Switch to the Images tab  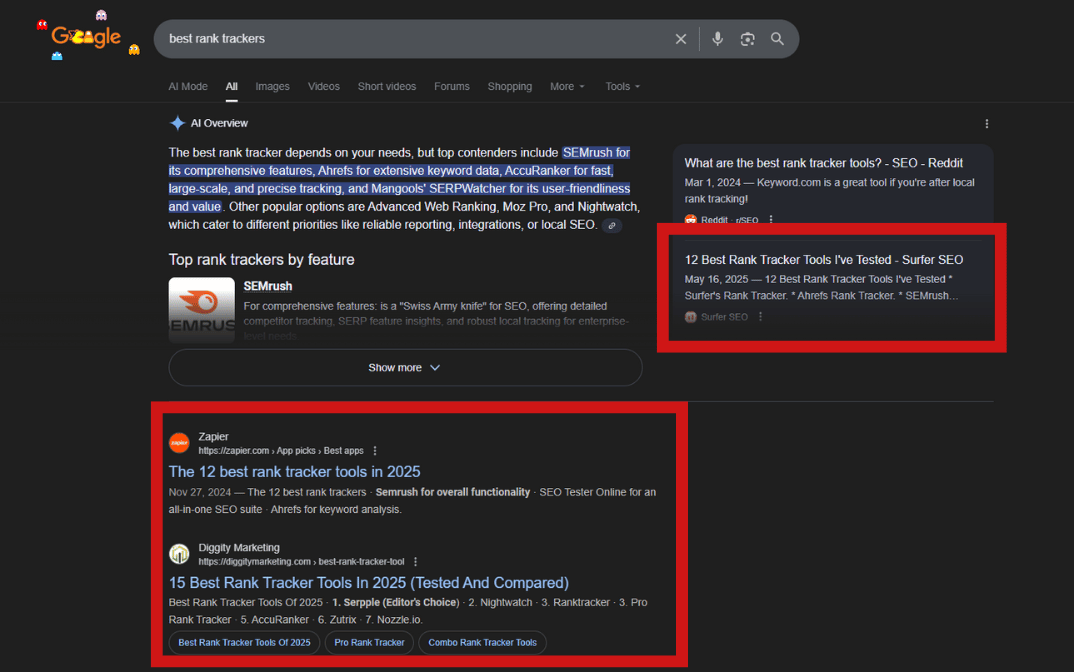coord(273,86)
